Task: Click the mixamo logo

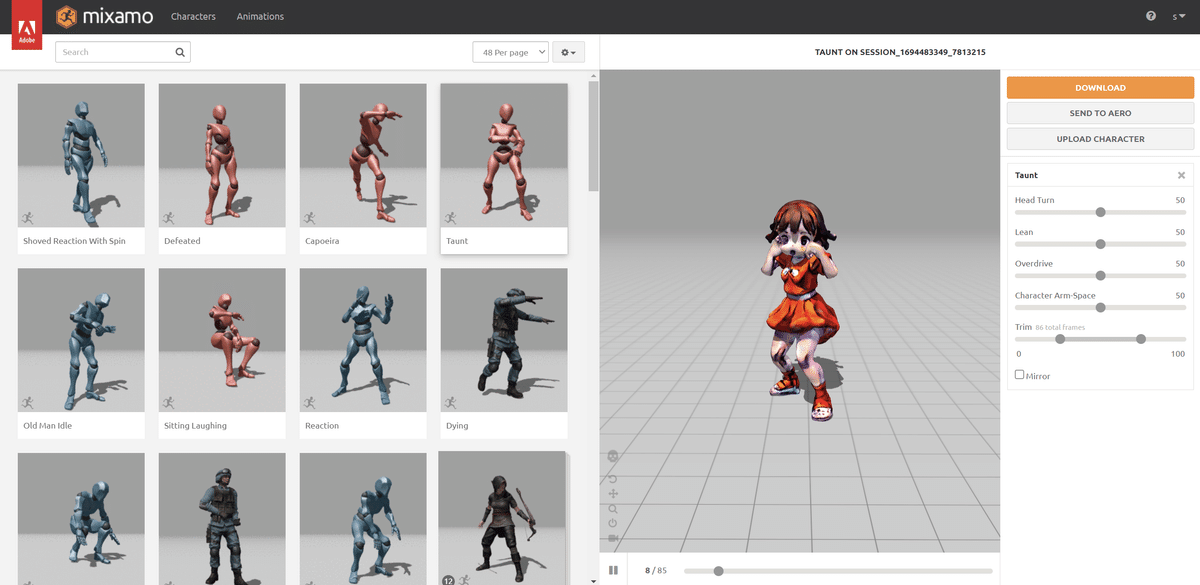Action: point(104,16)
